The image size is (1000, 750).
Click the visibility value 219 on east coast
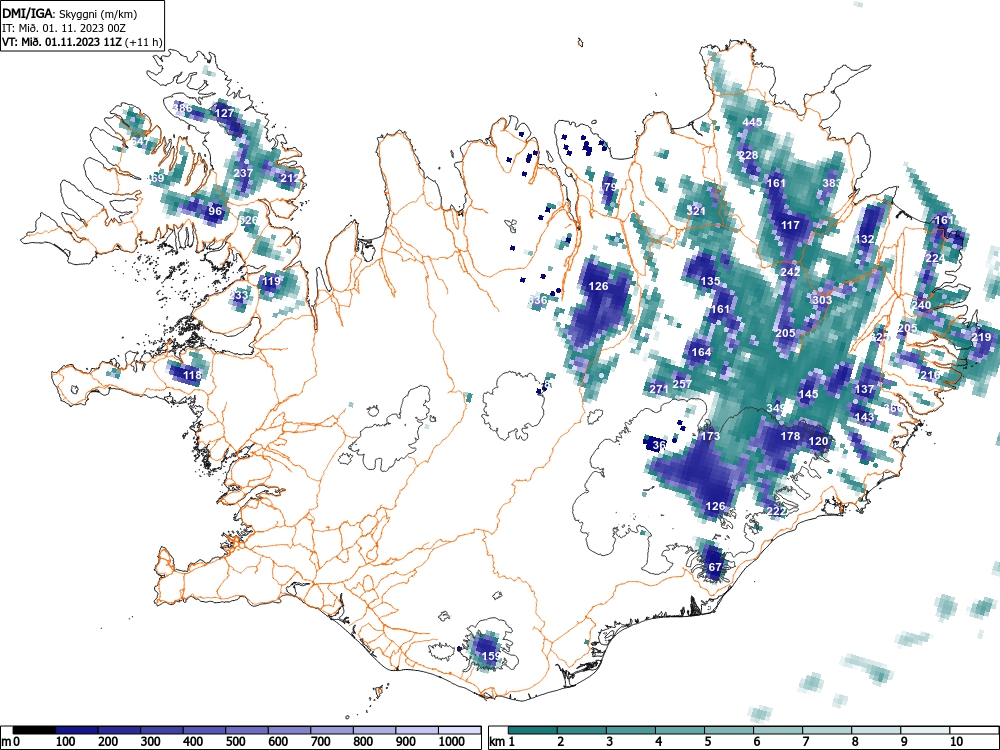982,337
